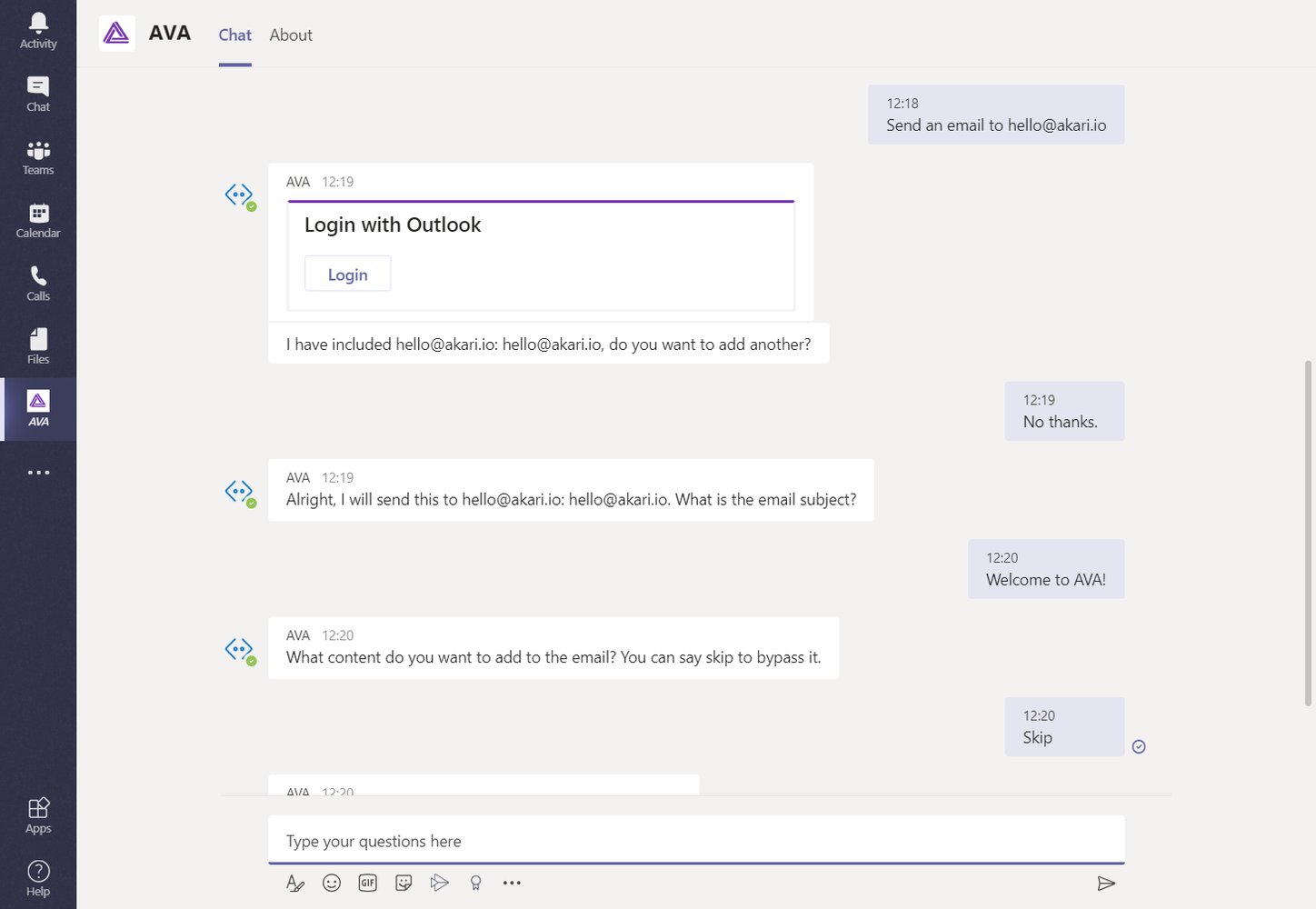This screenshot has height=909, width=1316.
Task: Click the 'Welcome to AVA!' message
Action: [1046, 569]
